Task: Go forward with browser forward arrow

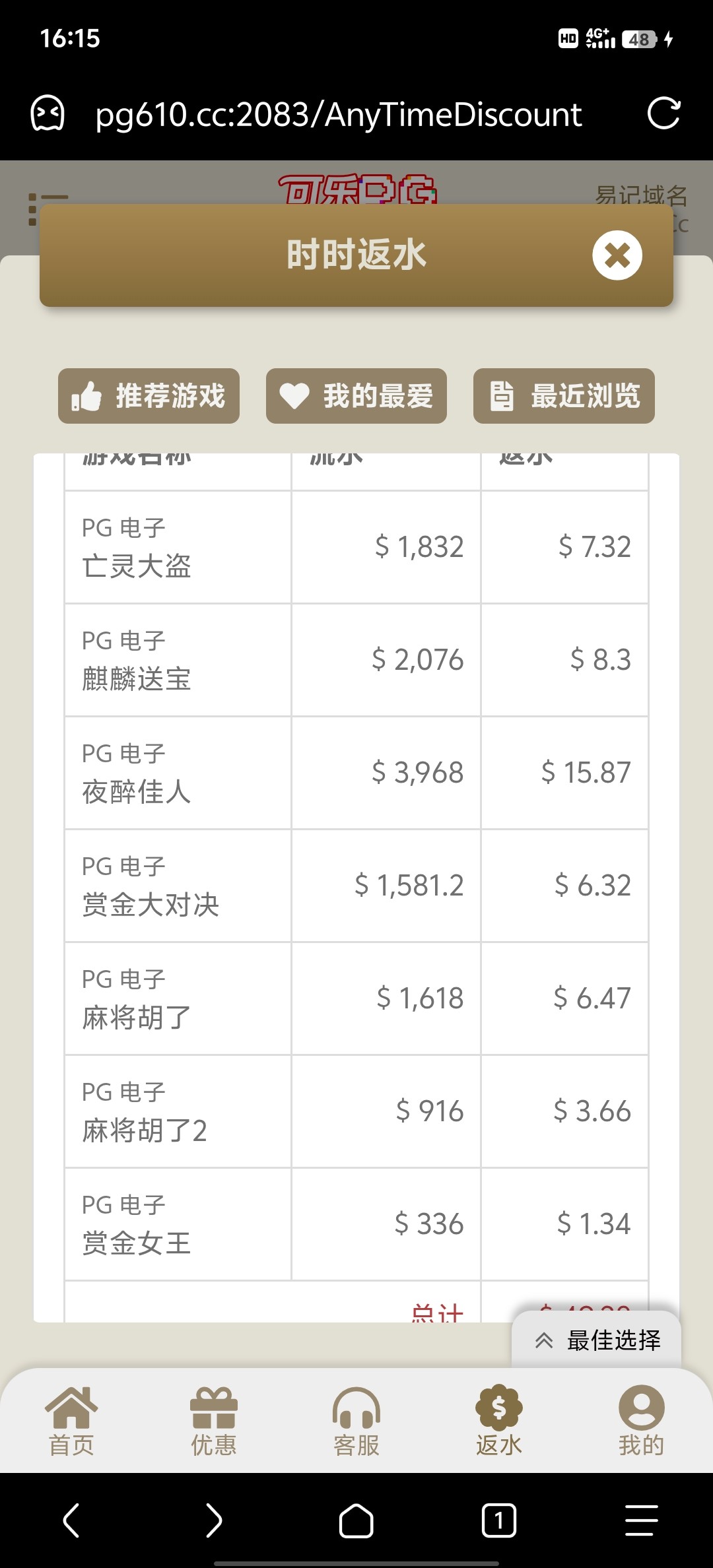Action: (x=214, y=1520)
